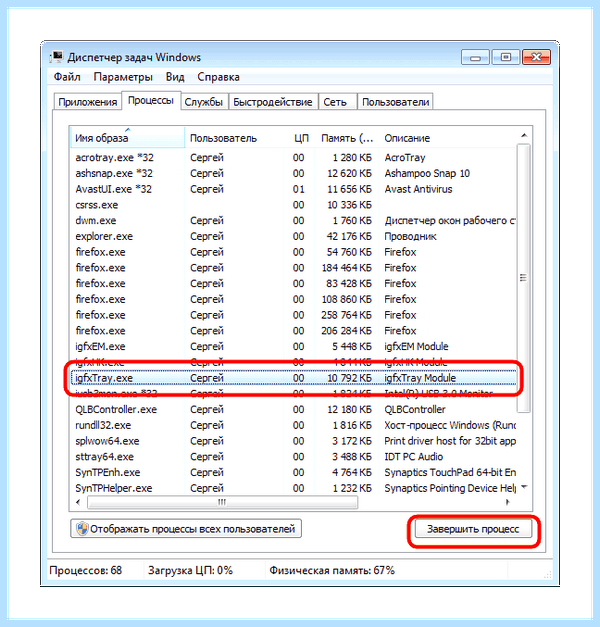Minimize the Task Manager window
The image size is (600, 627).
[x=475, y=57]
